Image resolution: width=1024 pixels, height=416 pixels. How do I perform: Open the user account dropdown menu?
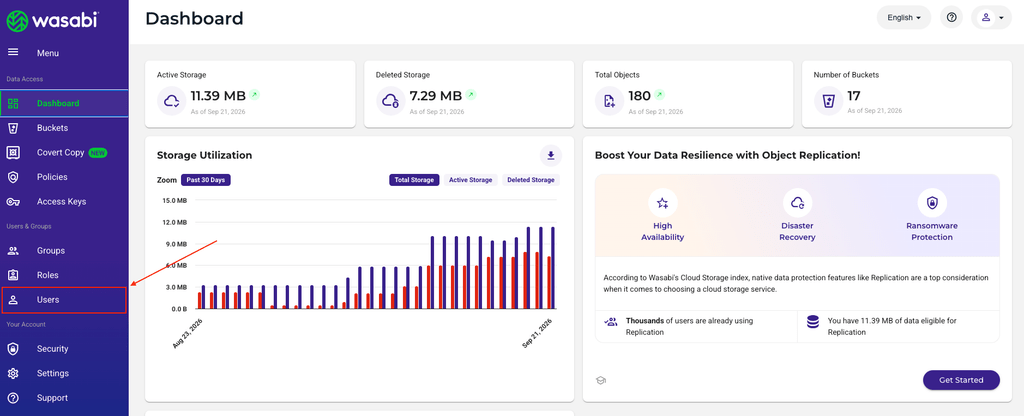991,18
